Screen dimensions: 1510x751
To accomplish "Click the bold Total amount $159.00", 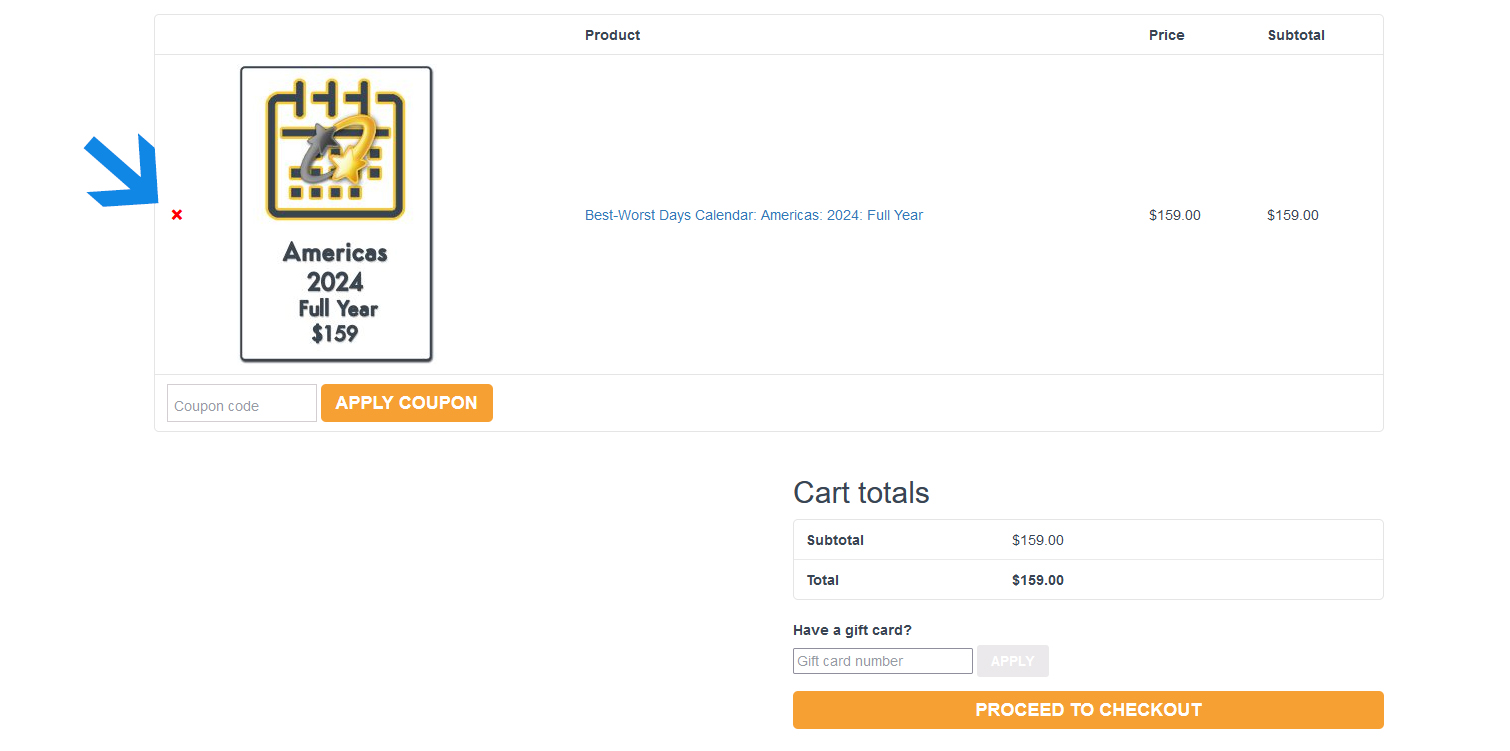I will click(x=1038, y=580).
